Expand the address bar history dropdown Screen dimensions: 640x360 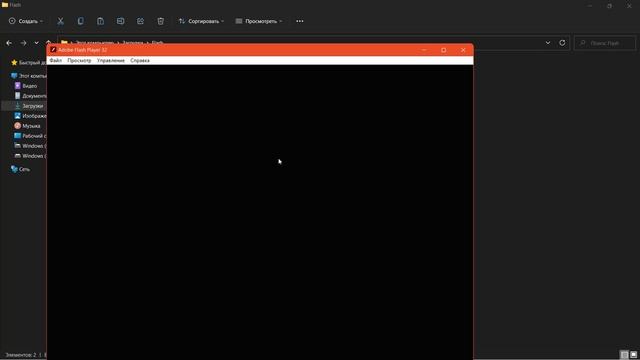tap(548, 43)
